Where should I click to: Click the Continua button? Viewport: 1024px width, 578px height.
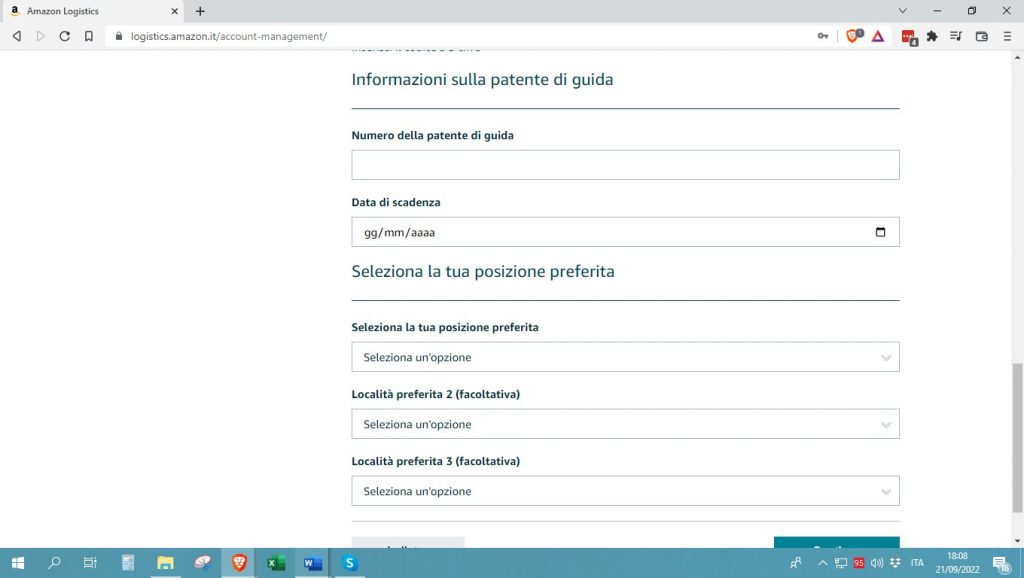click(836, 549)
